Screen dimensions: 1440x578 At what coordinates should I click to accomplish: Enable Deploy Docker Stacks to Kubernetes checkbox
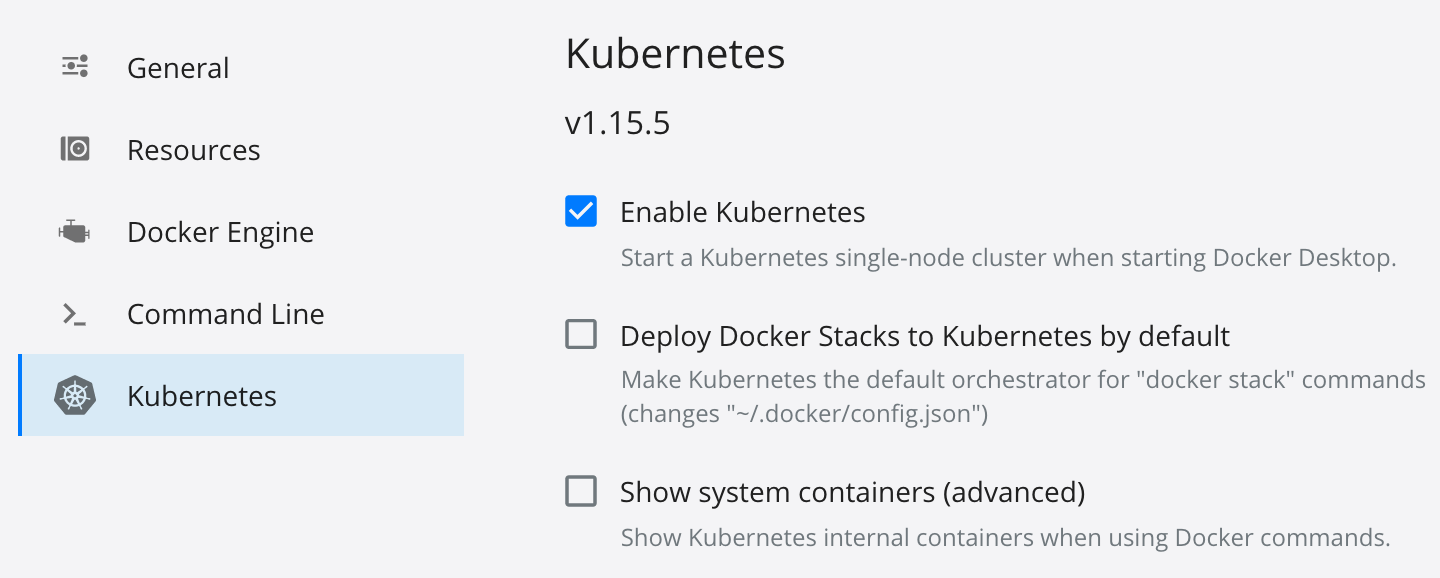(581, 334)
